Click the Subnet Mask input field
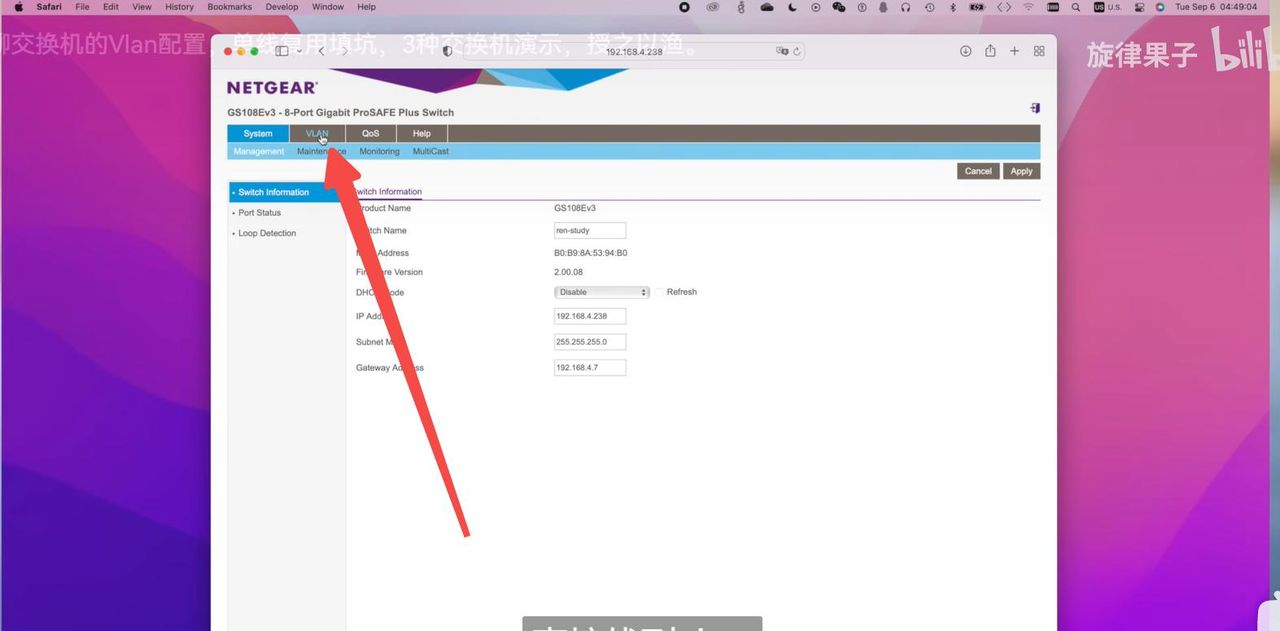The height and width of the screenshot is (631, 1280). point(590,342)
